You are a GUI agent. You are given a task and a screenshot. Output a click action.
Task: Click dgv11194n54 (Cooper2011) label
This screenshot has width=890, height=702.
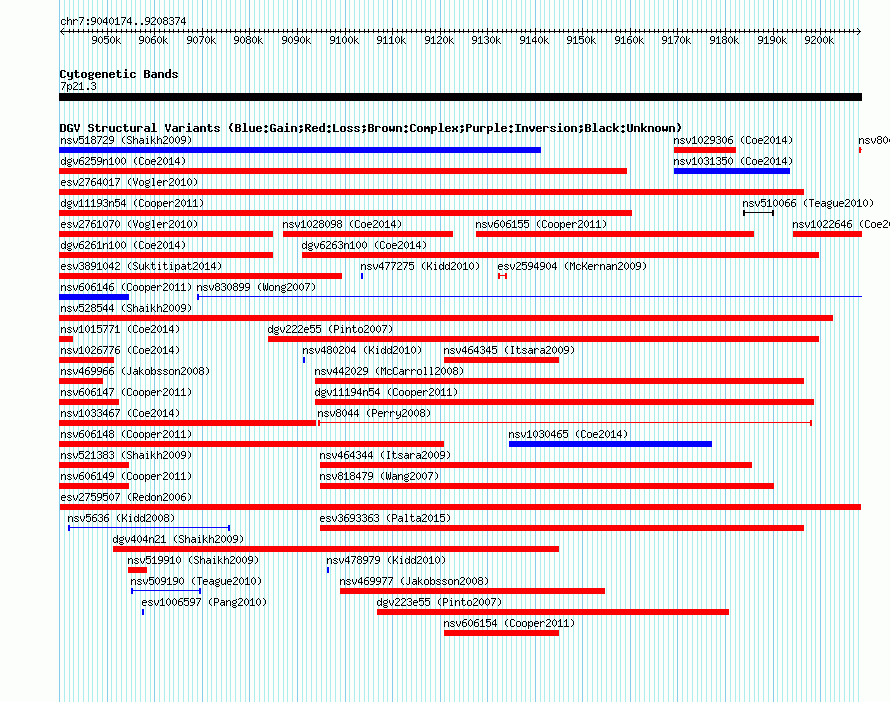pyautogui.click(x=386, y=392)
